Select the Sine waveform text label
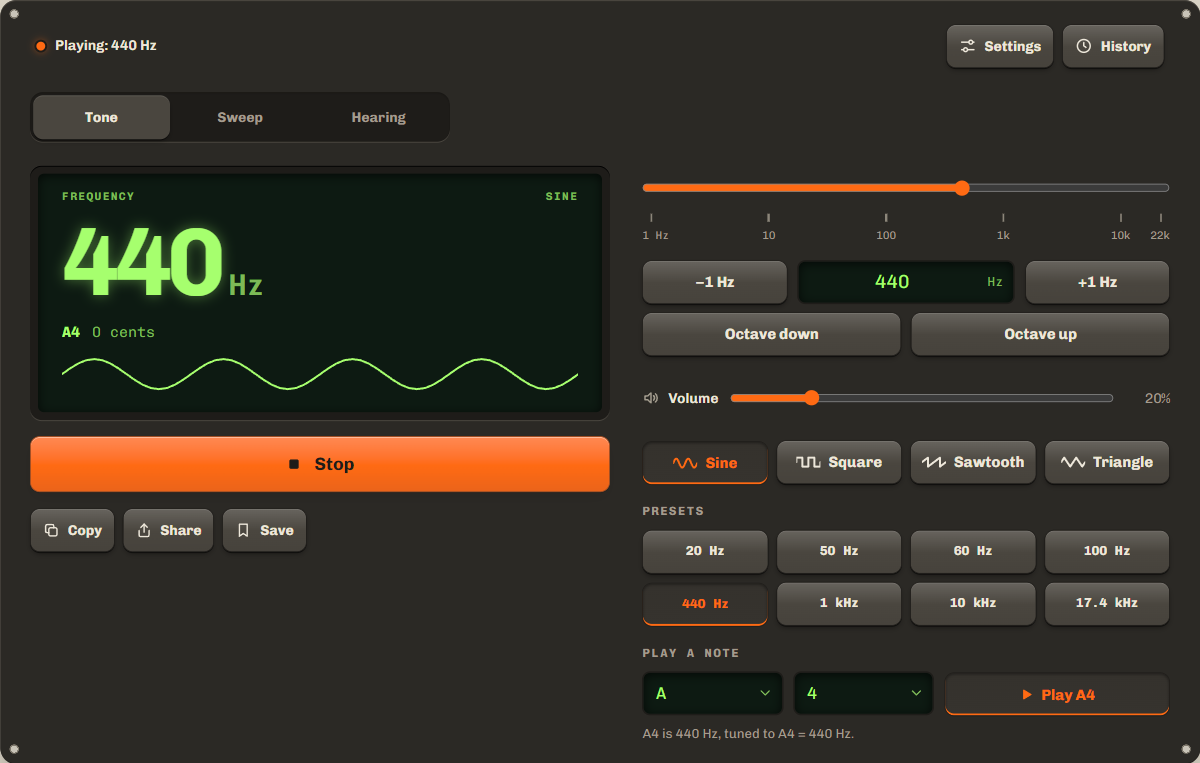The image size is (1200, 763). pyautogui.click(x=721, y=463)
